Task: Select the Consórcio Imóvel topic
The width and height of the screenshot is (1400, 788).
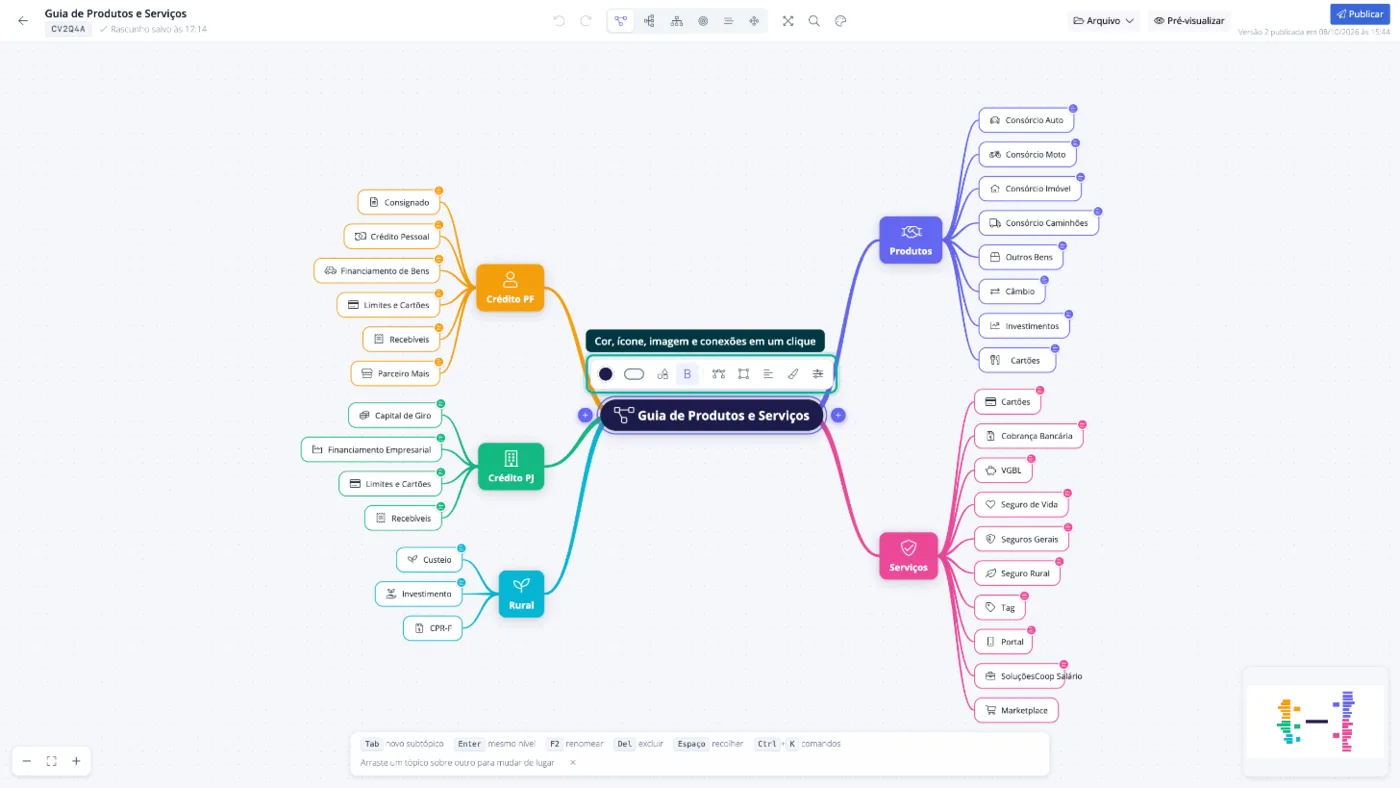Action: coord(1030,188)
